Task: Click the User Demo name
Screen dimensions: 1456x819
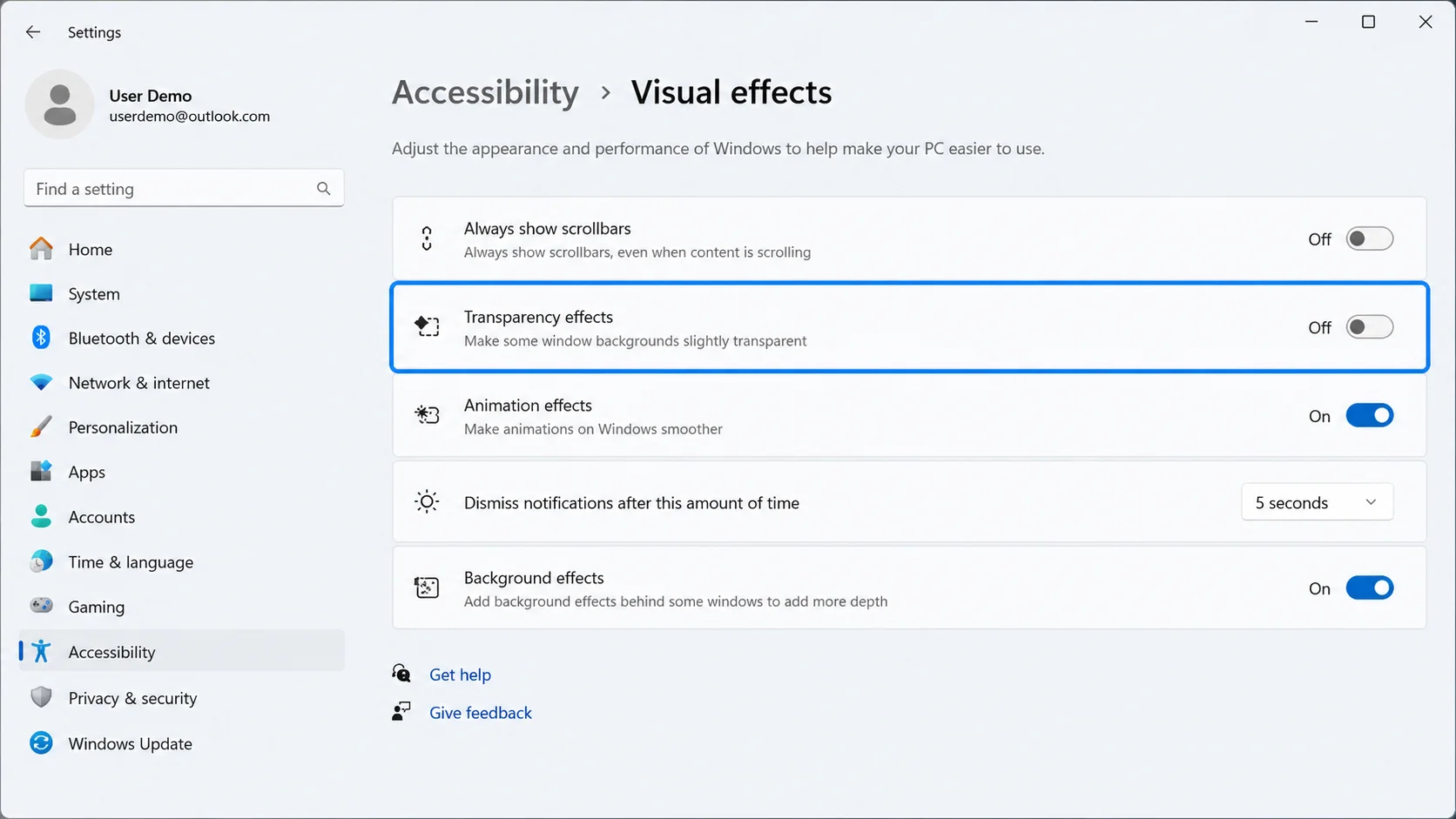Action: (x=151, y=96)
